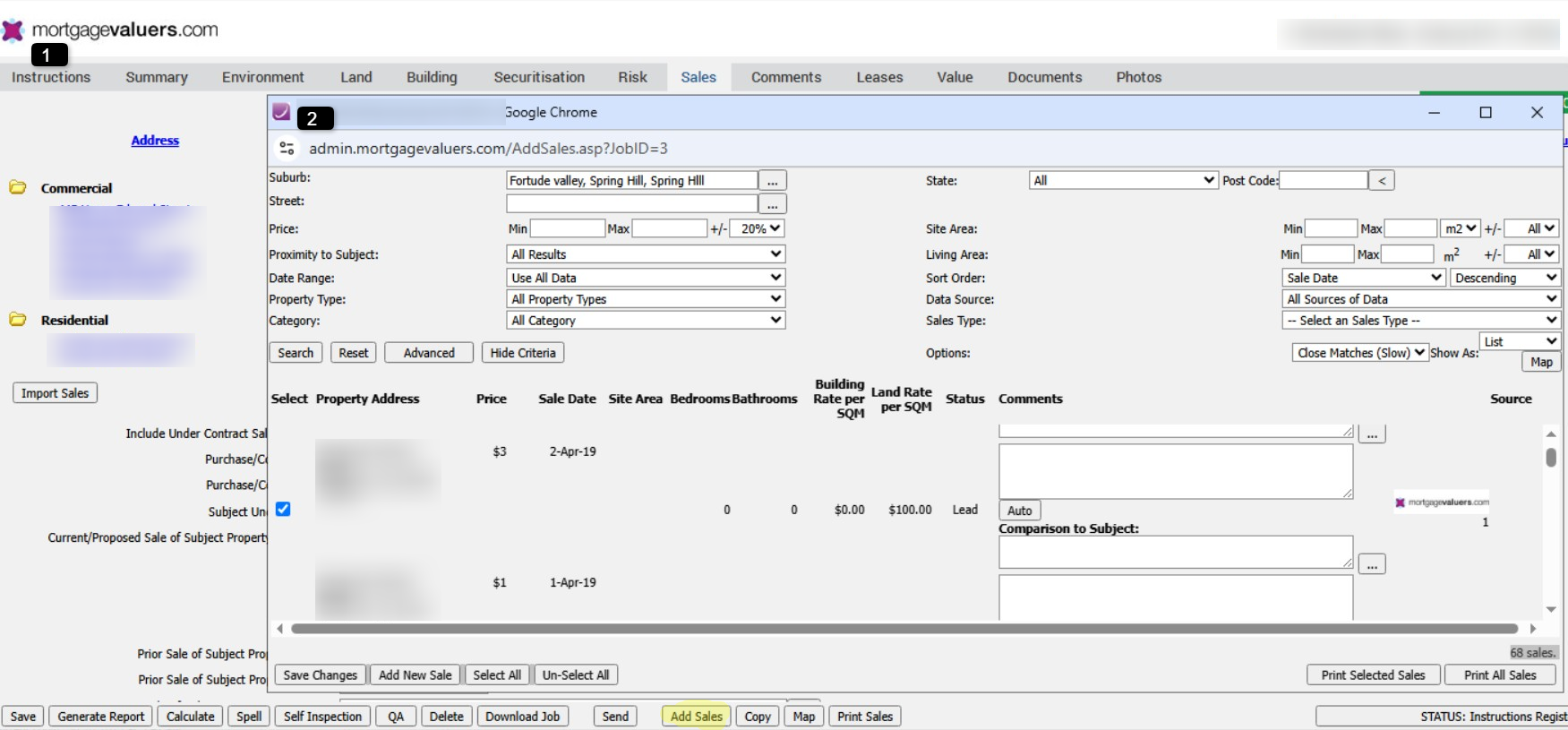Click the popup window's purple app icon
The height and width of the screenshot is (730, 1568).
(x=281, y=112)
